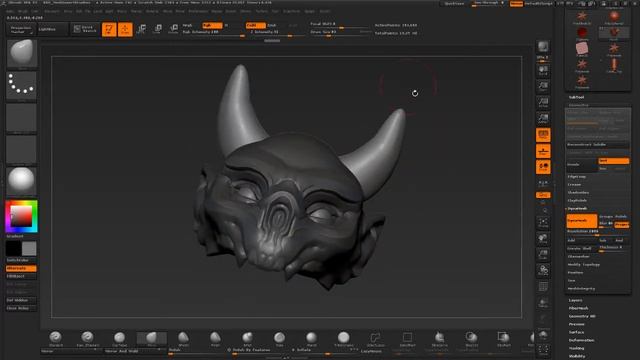Screen dimensions: 640x360
Task: Select the Rotate transform mode icon in top shelf
Action: click(x=173, y=29)
